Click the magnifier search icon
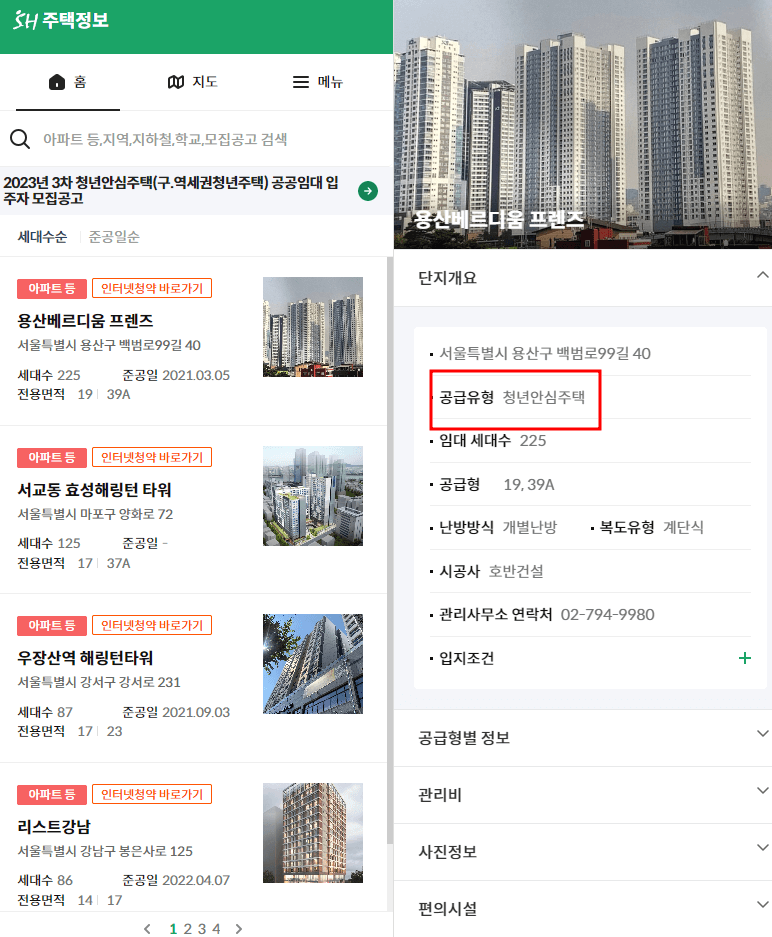The height and width of the screenshot is (937, 772). pos(20,139)
